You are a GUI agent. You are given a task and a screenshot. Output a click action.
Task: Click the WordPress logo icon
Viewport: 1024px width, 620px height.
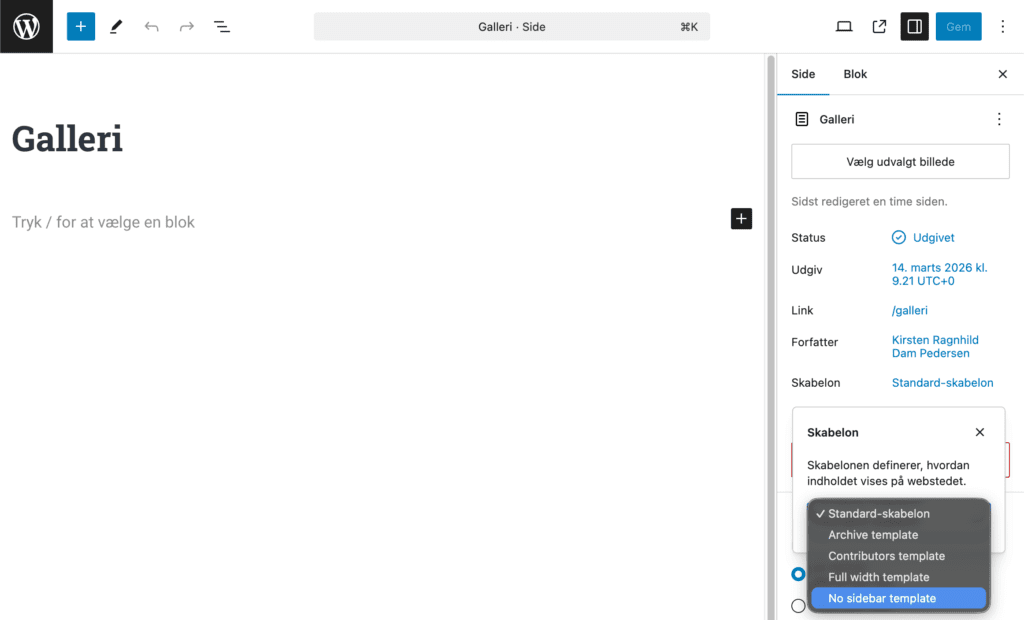[26, 26]
